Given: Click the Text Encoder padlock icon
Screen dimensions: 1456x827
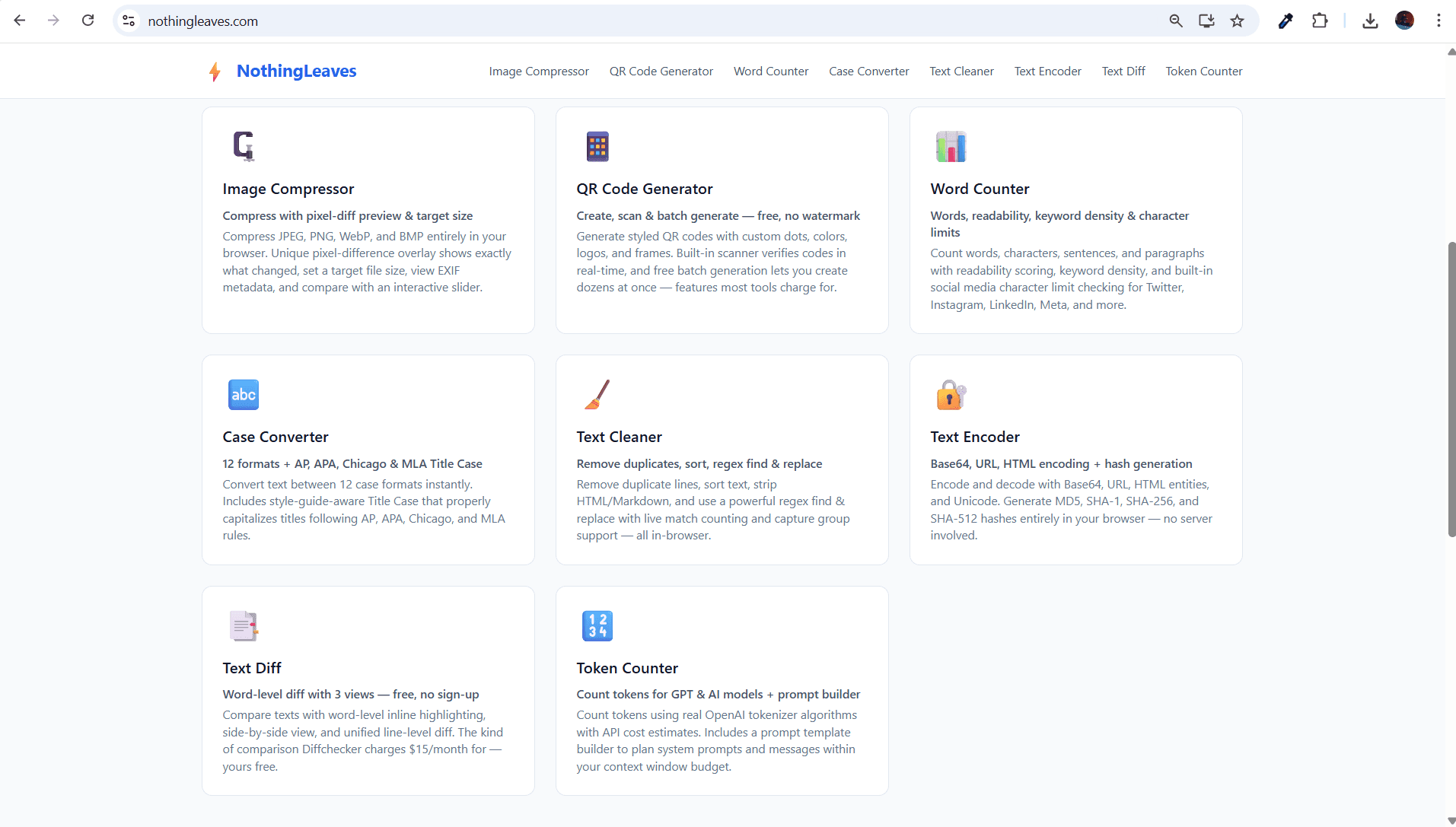Looking at the screenshot, I should tap(951, 395).
